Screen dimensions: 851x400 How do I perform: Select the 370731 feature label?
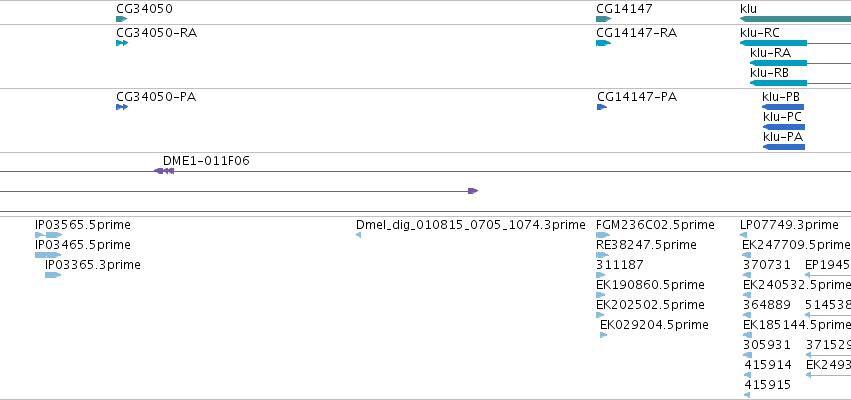(x=767, y=265)
